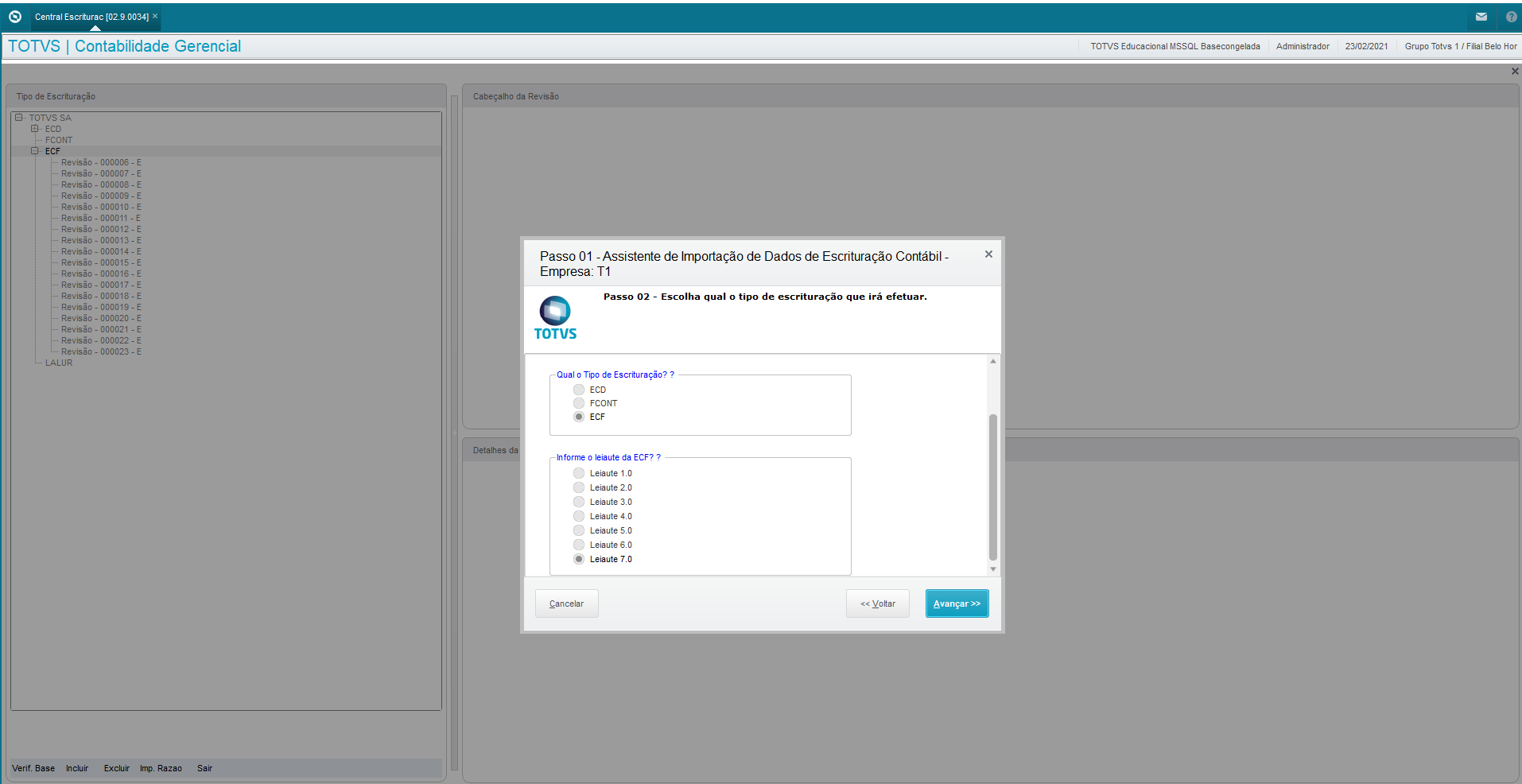Select Revisão - 000009 - E row

[101, 196]
